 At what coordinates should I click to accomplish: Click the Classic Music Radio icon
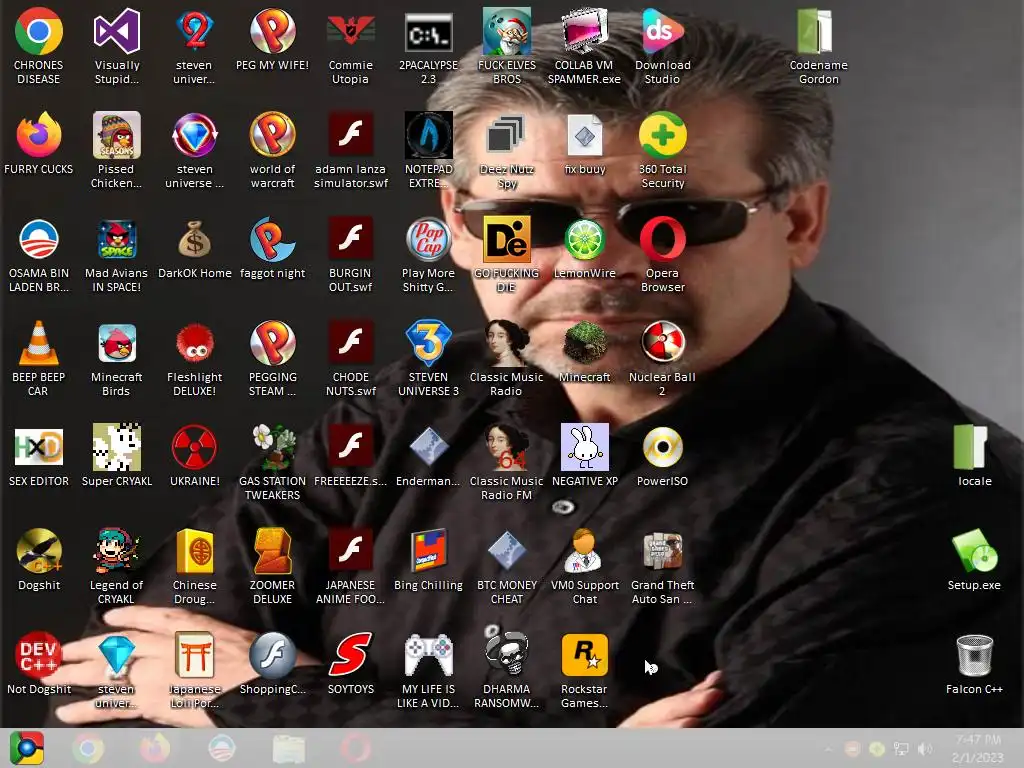506,343
